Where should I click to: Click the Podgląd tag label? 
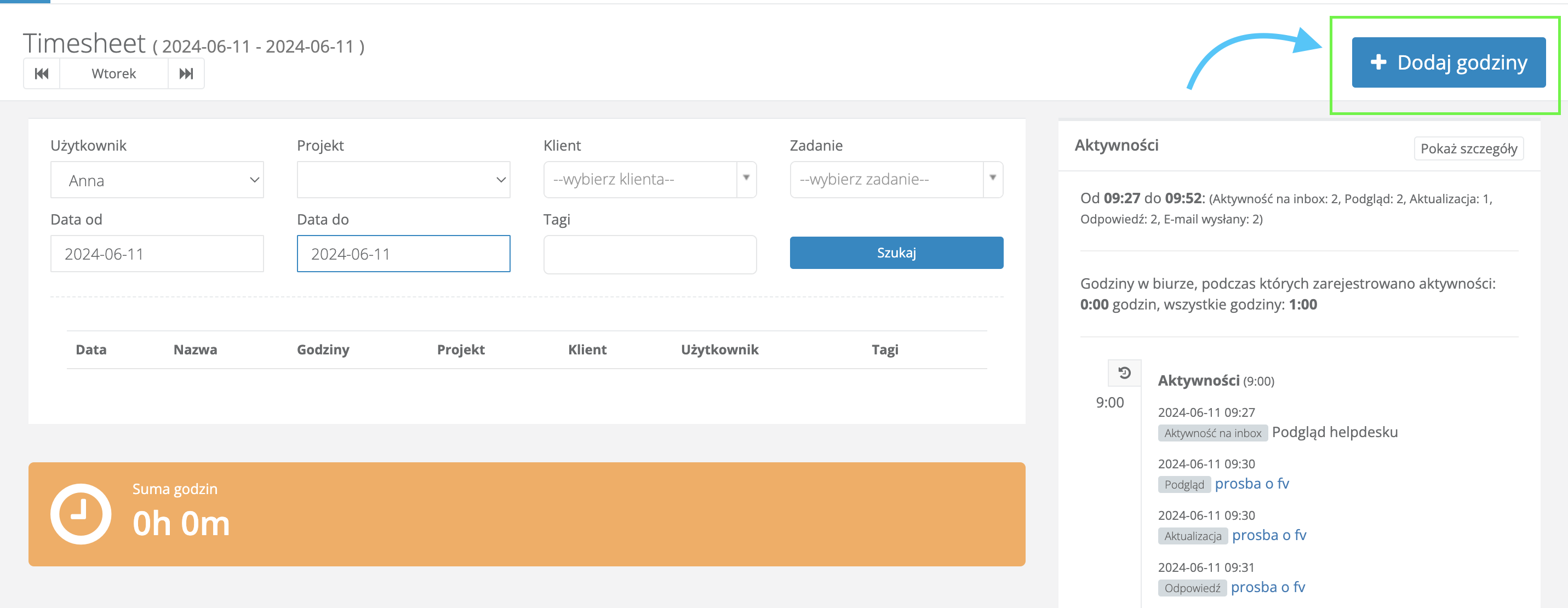(1184, 485)
